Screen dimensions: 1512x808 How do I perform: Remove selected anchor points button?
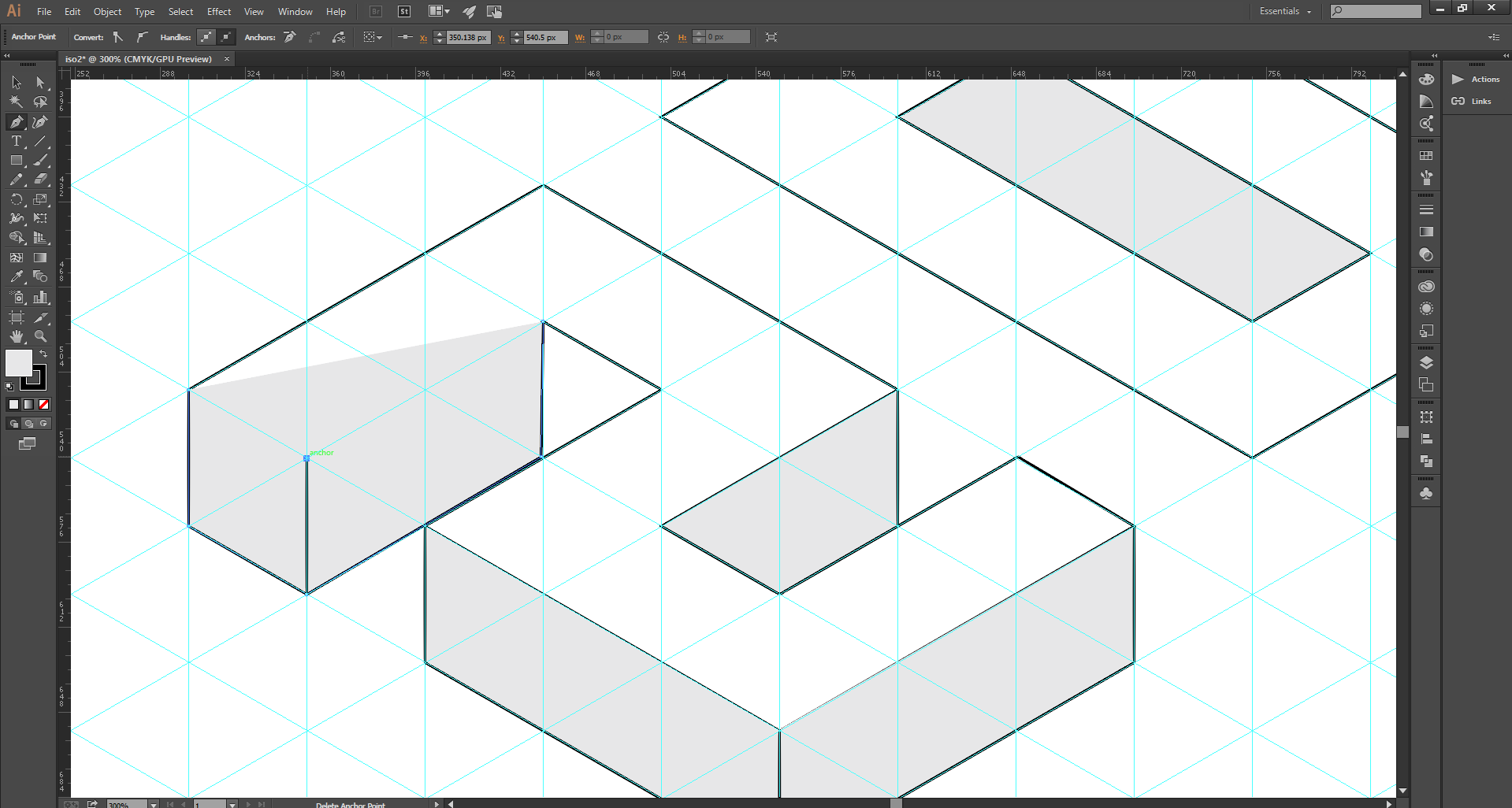290,37
